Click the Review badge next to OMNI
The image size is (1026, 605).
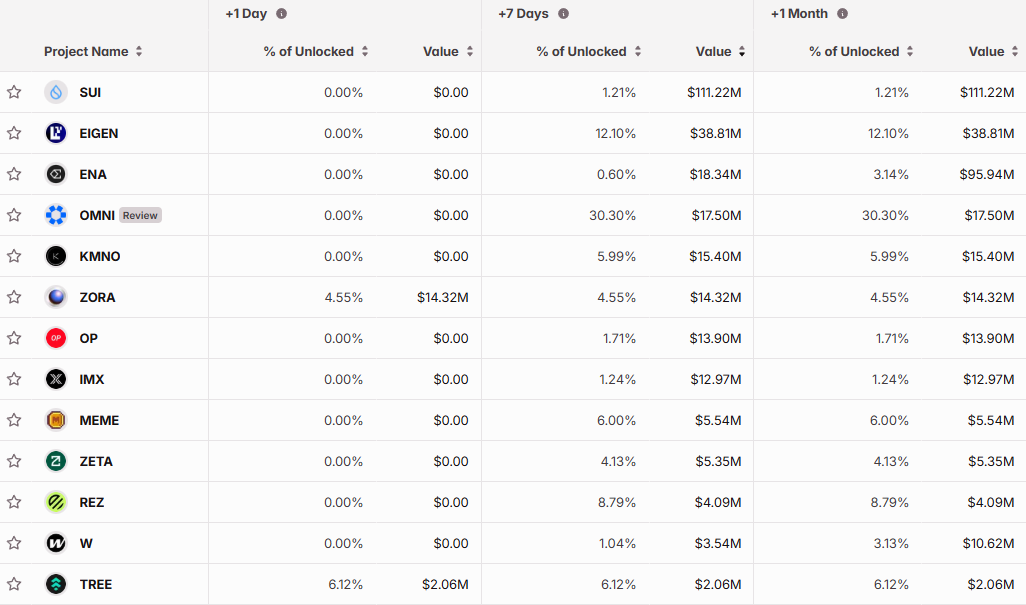140,215
